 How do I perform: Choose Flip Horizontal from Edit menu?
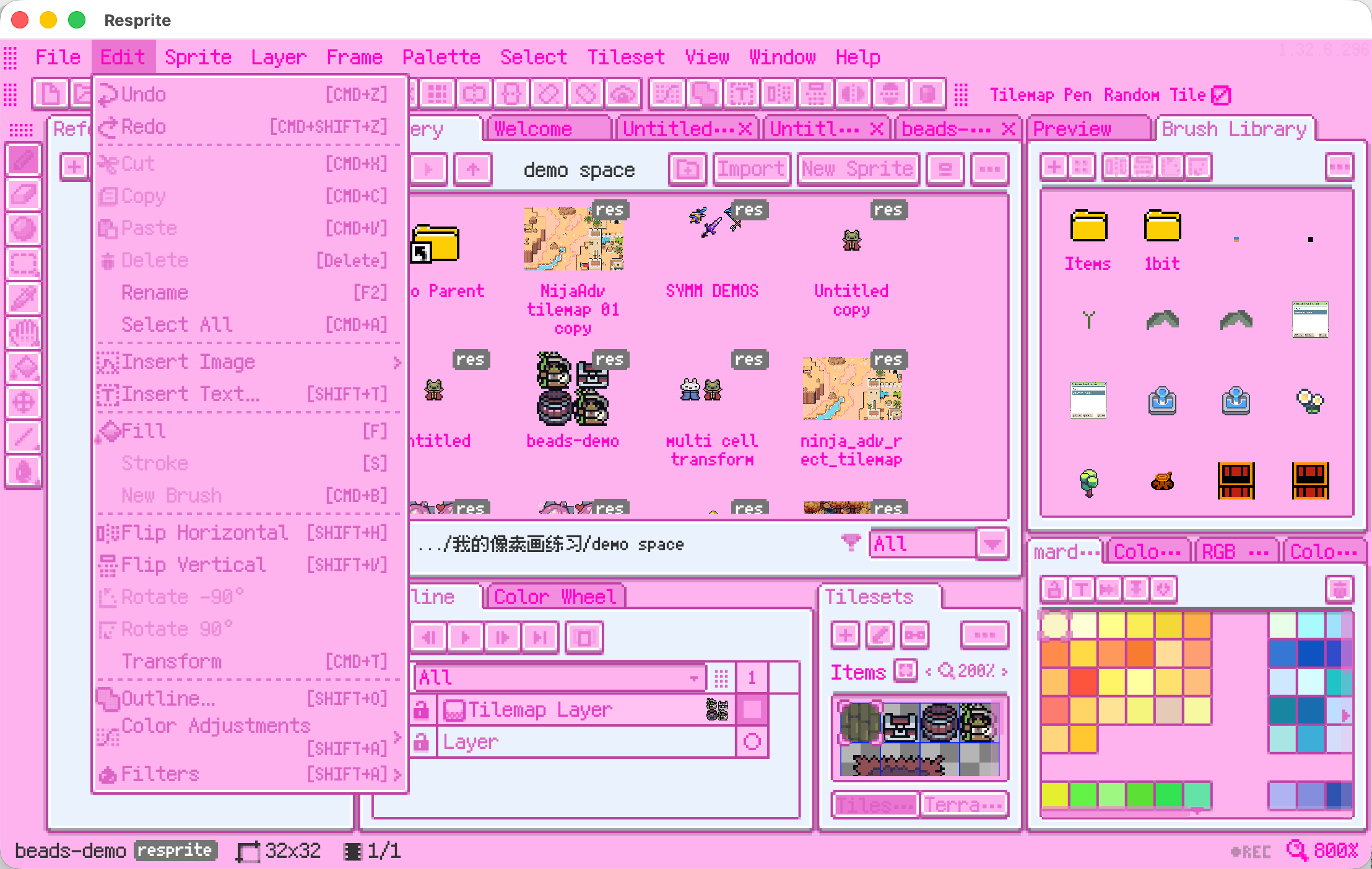[x=250, y=533]
